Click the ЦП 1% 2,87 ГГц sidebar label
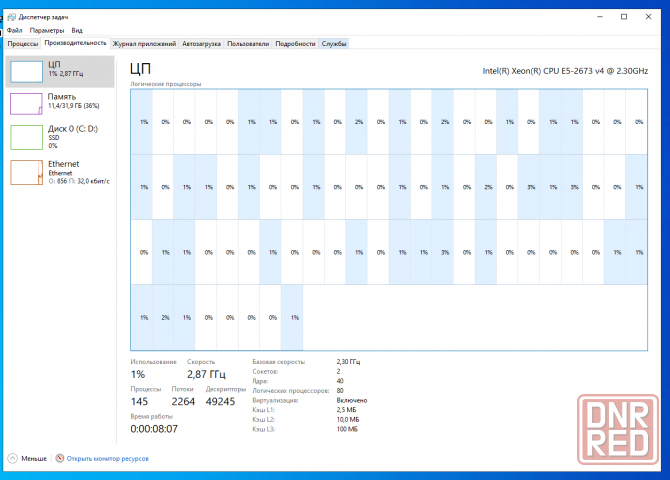This screenshot has width=670, height=480. (x=65, y=69)
